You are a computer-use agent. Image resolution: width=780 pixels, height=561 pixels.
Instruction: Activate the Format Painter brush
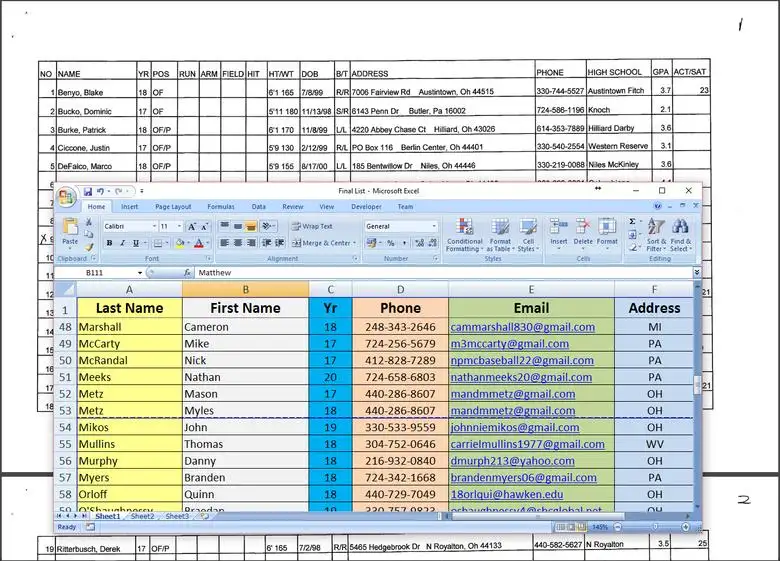[89, 246]
